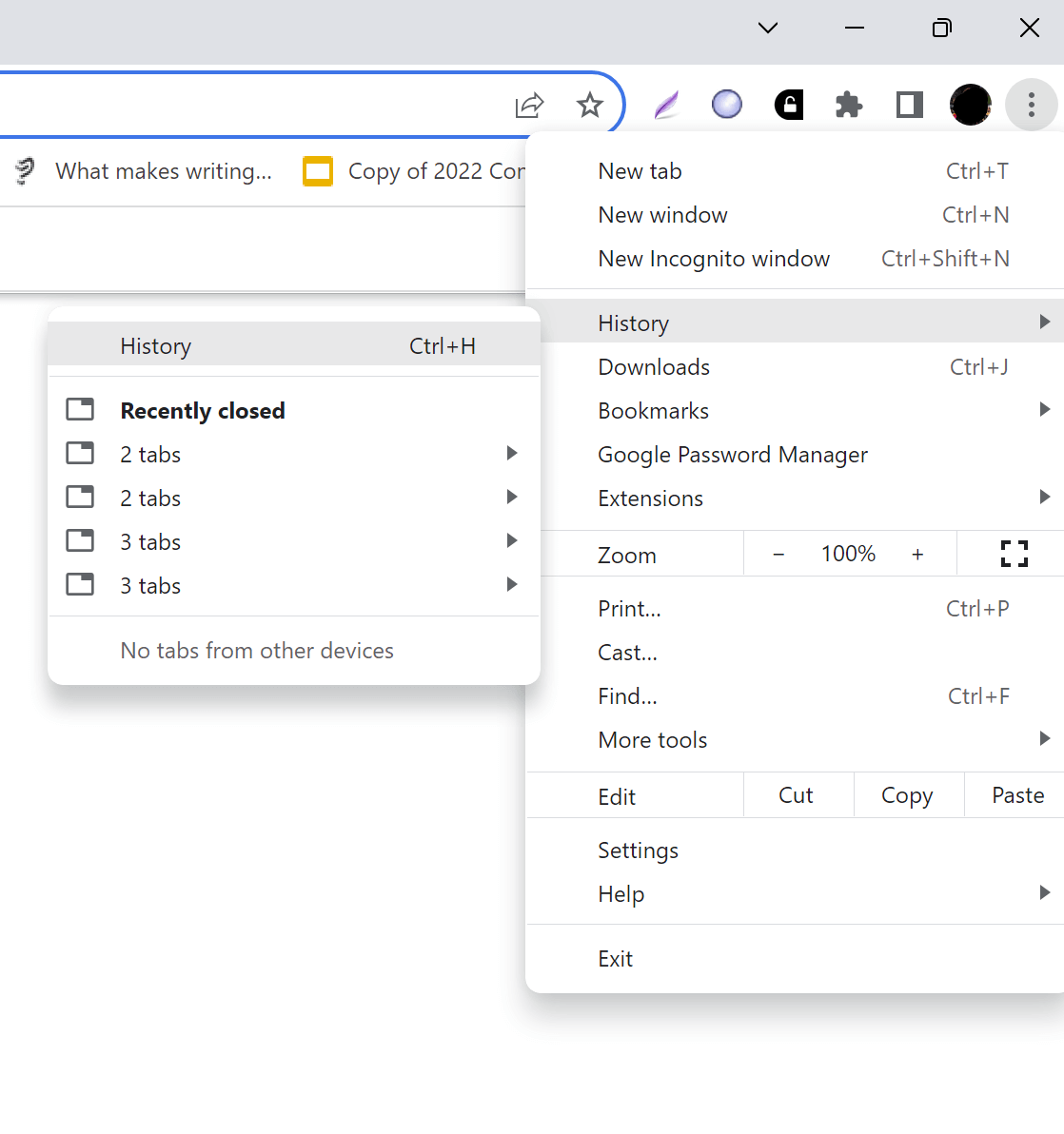Click the blue orb extension icon
Viewport: 1064px width, 1134px height.
(727, 105)
